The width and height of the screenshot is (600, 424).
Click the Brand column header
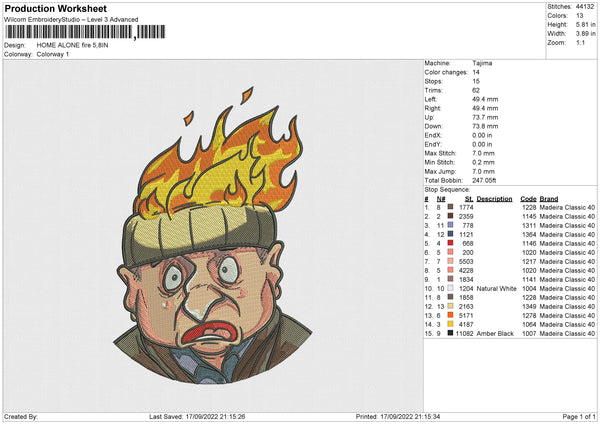pyautogui.click(x=549, y=199)
